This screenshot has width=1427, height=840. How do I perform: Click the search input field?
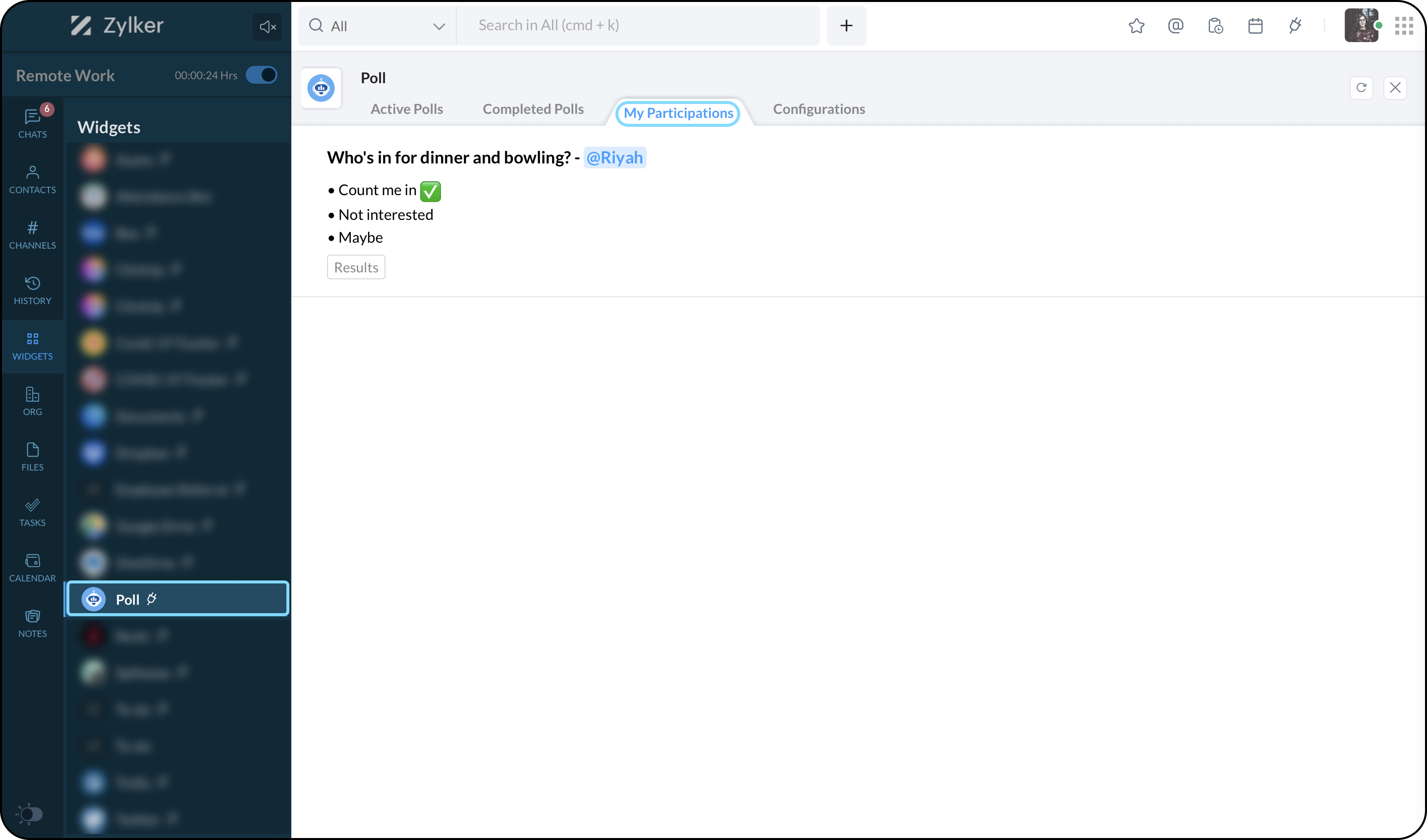pos(637,25)
